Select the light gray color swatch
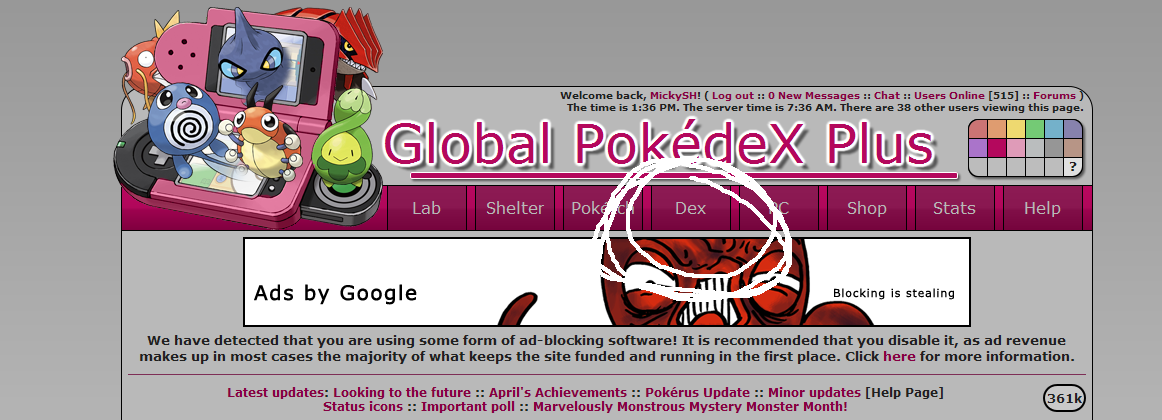The width and height of the screenshot is (1162, 420). [x=1035, y=148]
